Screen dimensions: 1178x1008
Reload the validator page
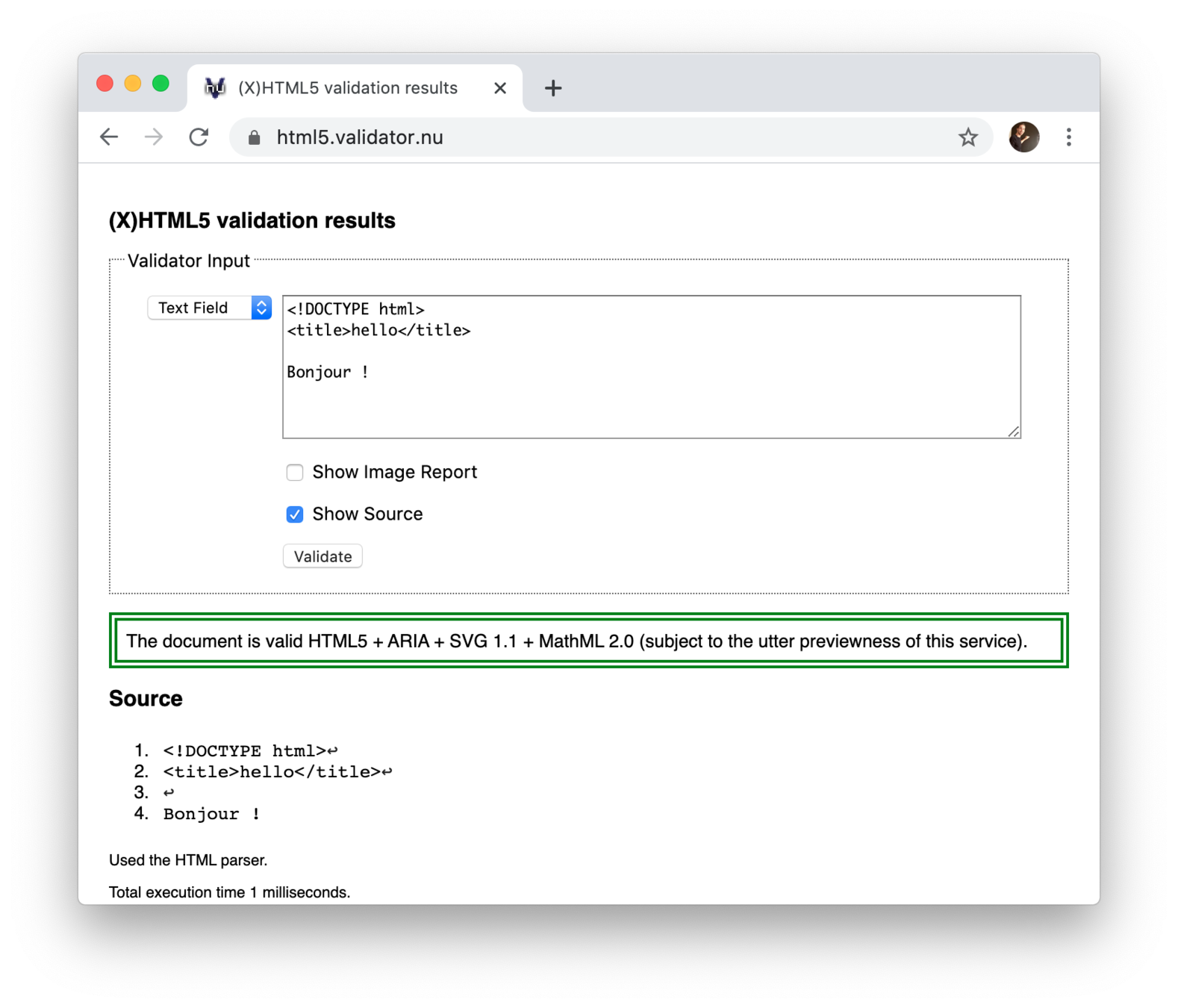(x=199, y=137)
